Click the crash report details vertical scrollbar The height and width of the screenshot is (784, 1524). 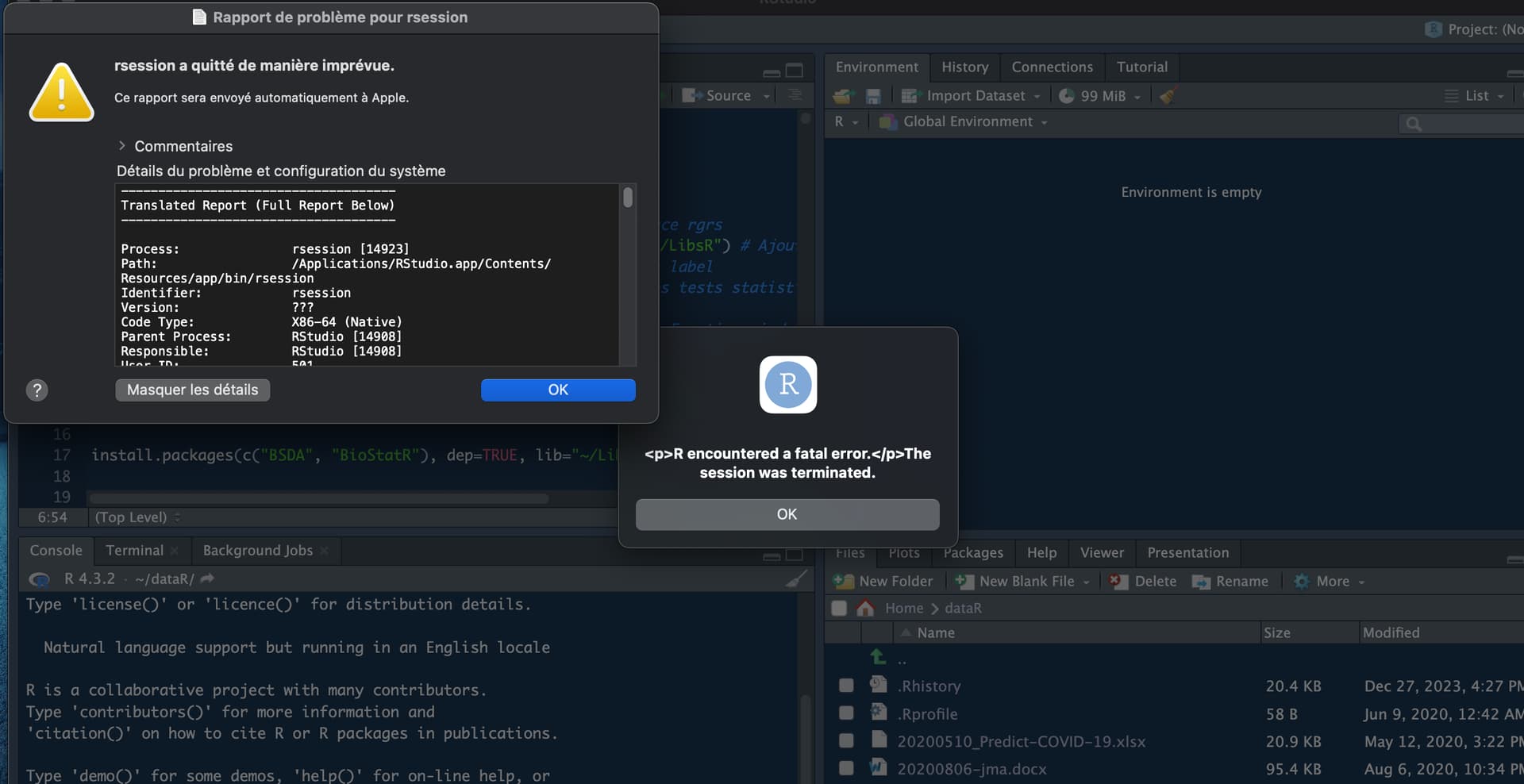click(x=628, y=198)
